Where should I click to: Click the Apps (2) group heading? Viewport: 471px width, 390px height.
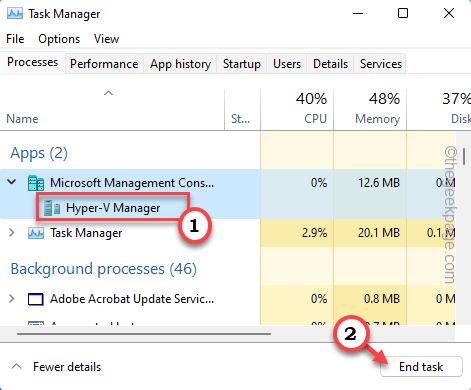(39, 153)
